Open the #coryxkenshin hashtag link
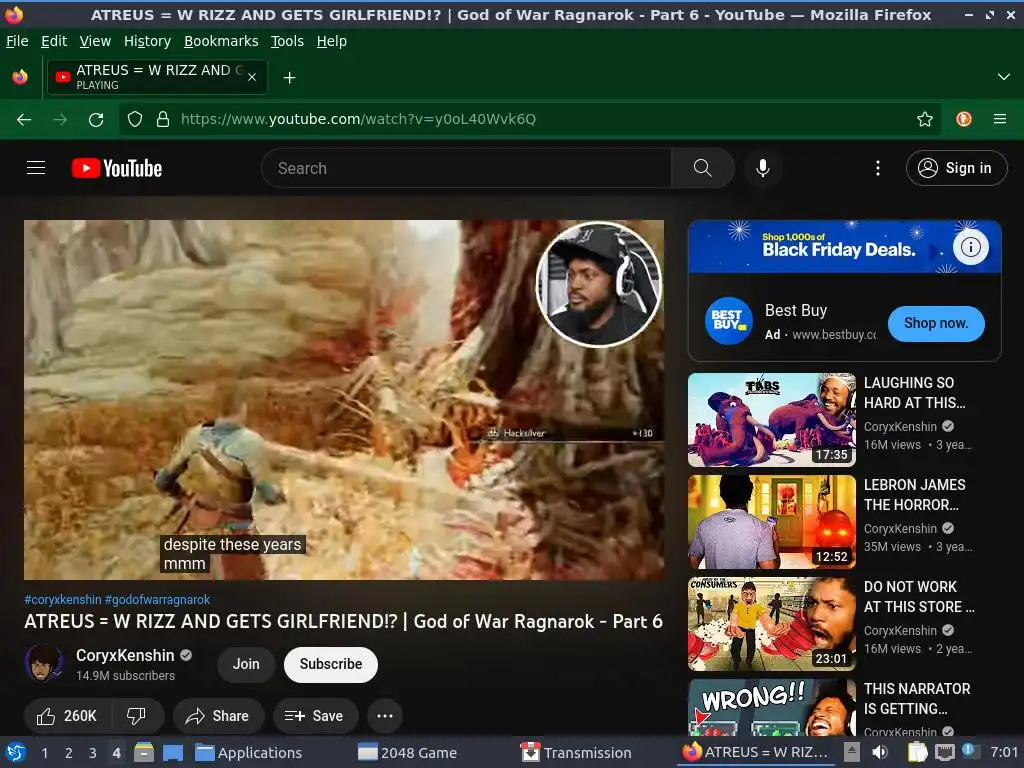This screenshot has width=1024, height=768. pos(63,600)
